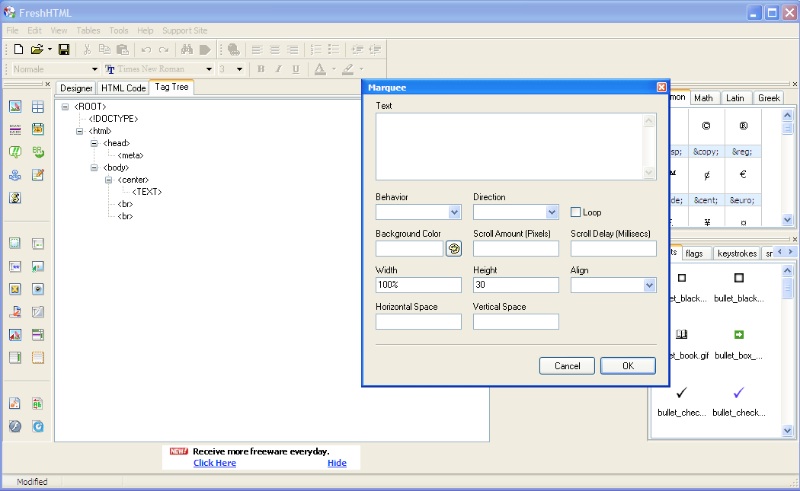Screen dimensions: 800x491
Task: Click the Insert Table sidebar icon
Action: (38, 107)
